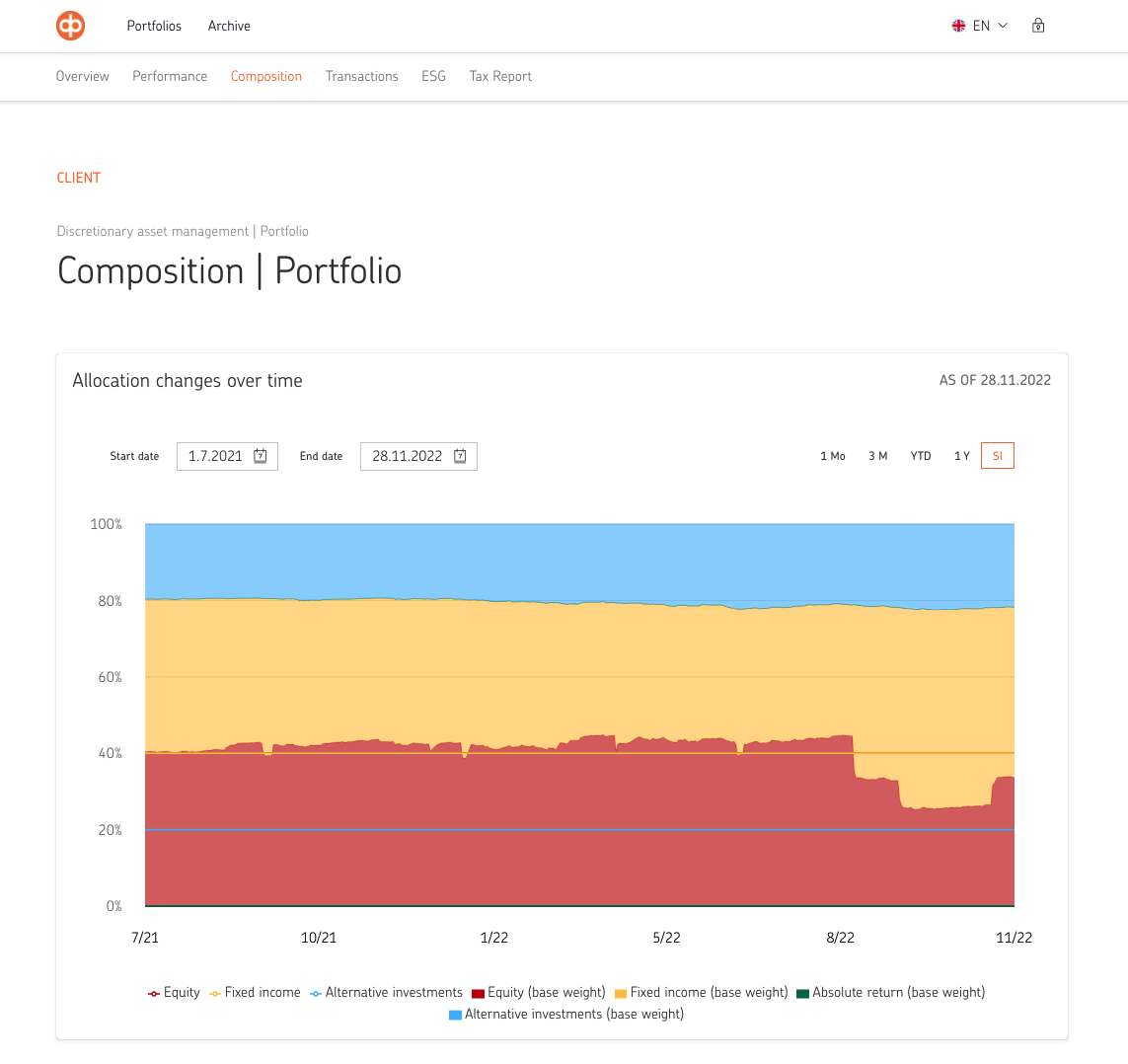Click Fixed income (base weight) orange swatch

[x=622, y=993]
